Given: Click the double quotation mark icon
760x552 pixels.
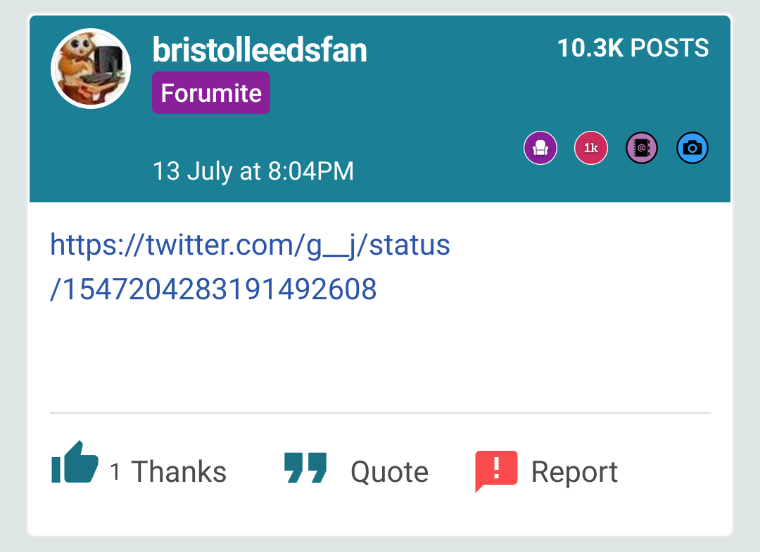Looking at the screenshot, I should coord(305,468).
